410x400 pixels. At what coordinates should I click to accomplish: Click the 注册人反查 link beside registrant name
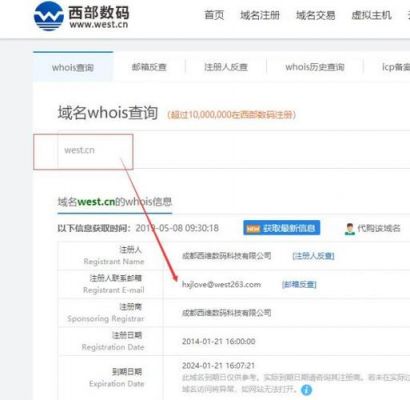(x=313, y=256)
